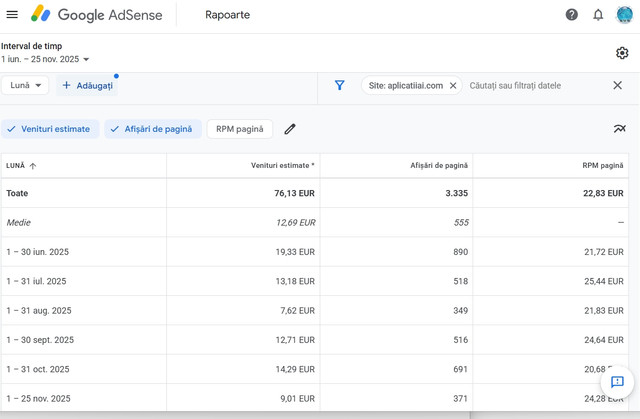Remove the Site: aplicatiiai.com filter chip
The height and width of the screenshot is (419, 640).
coord(453,86)
